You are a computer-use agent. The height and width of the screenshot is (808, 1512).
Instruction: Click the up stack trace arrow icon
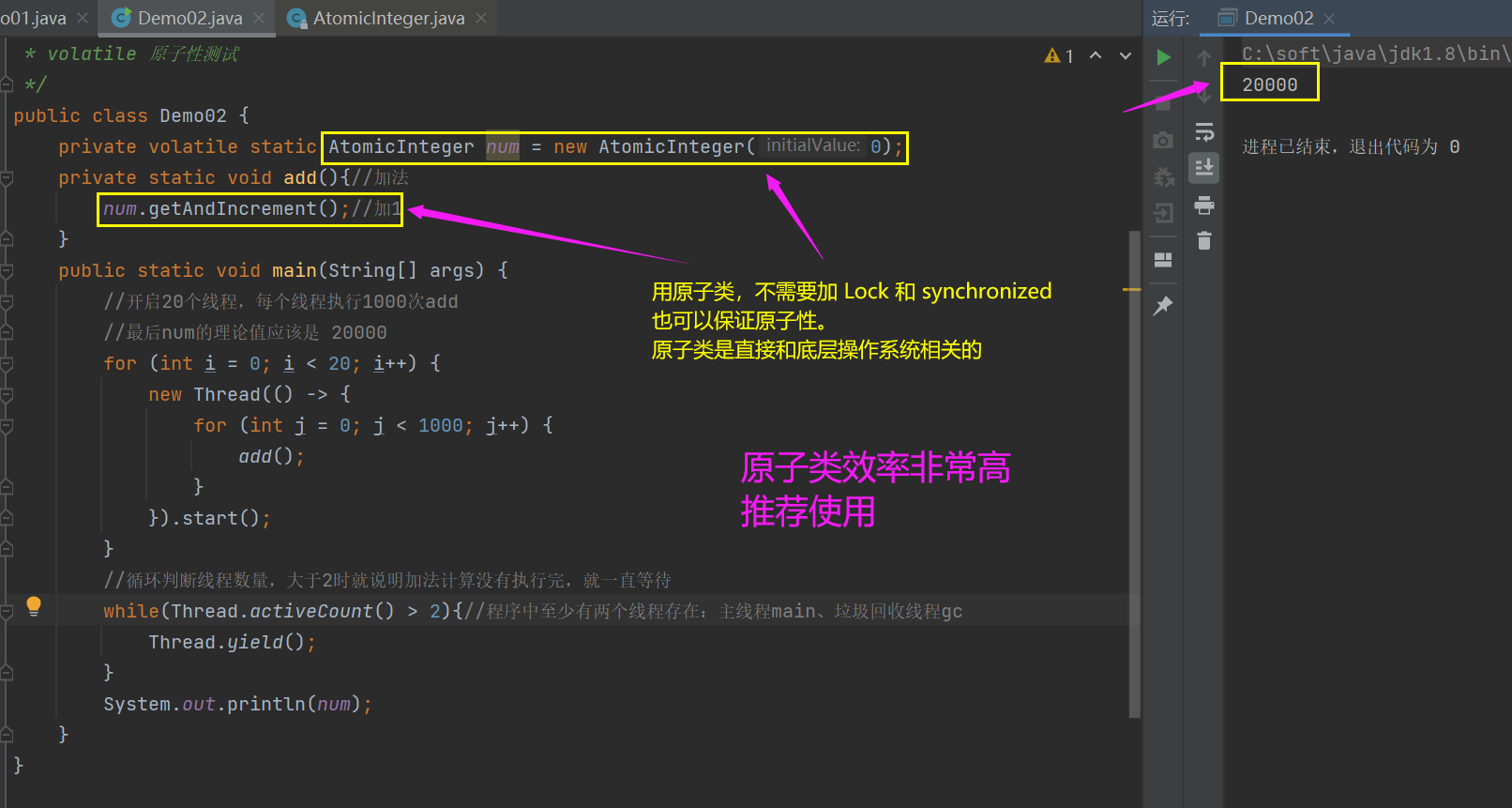point(1204,58)
